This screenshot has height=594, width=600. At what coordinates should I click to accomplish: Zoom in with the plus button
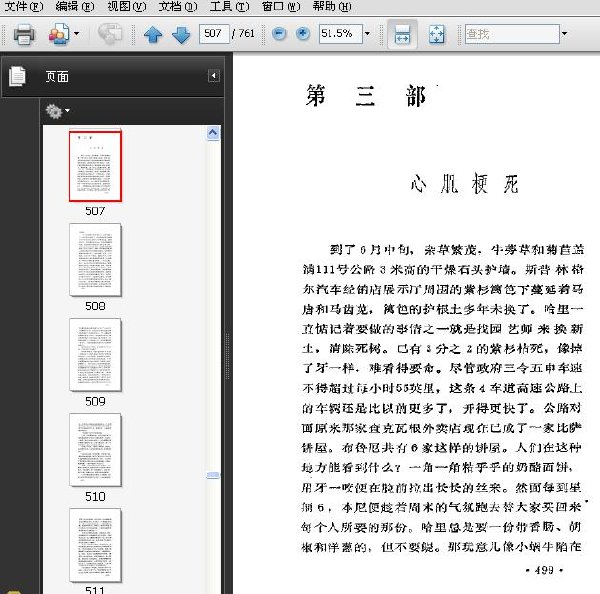[x=303, y=34]
